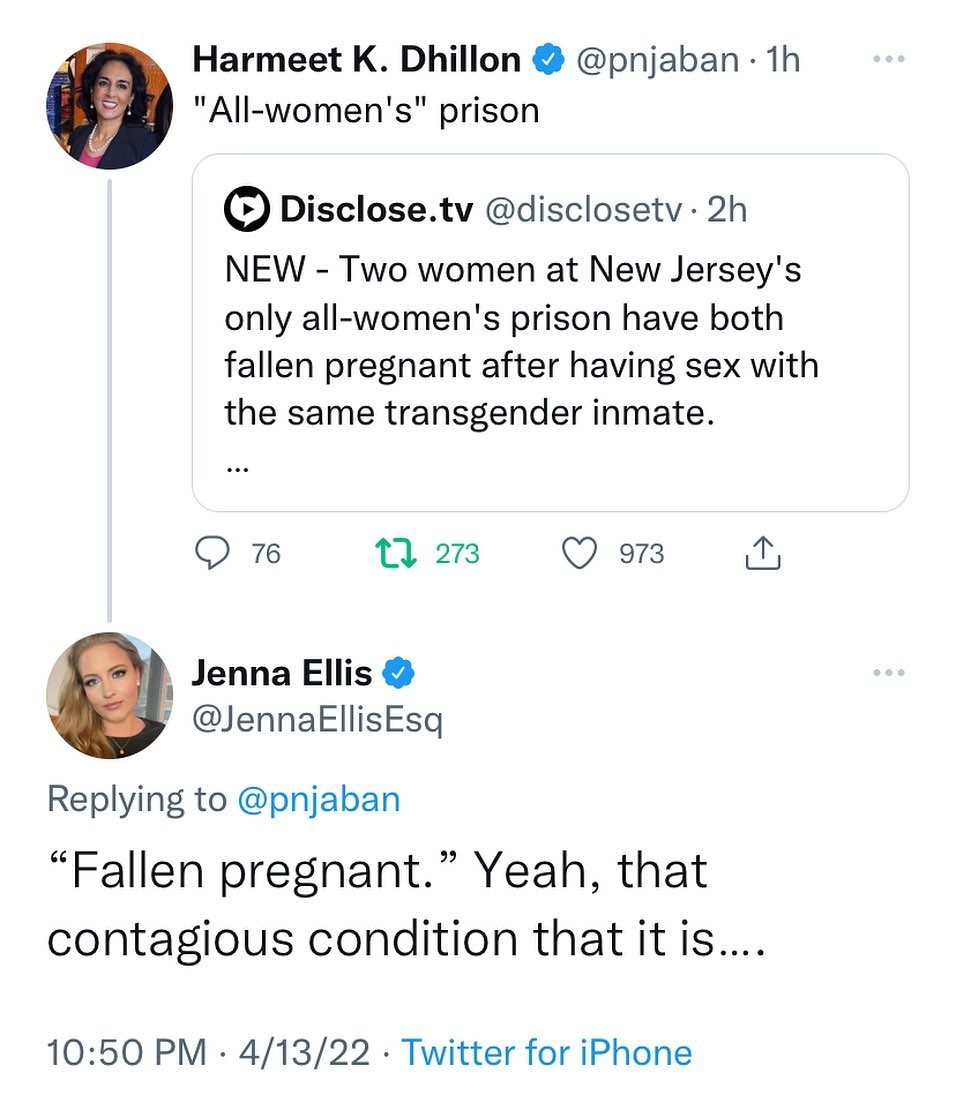
Task: Open the quoted Disclose.tv tweet card
Action: pyautogui.click(x=551, y=333)
